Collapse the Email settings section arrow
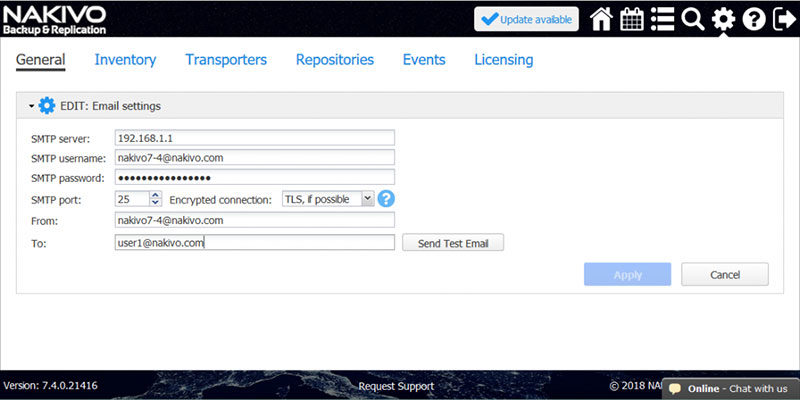The image size is (800, 400). (32, 106)
